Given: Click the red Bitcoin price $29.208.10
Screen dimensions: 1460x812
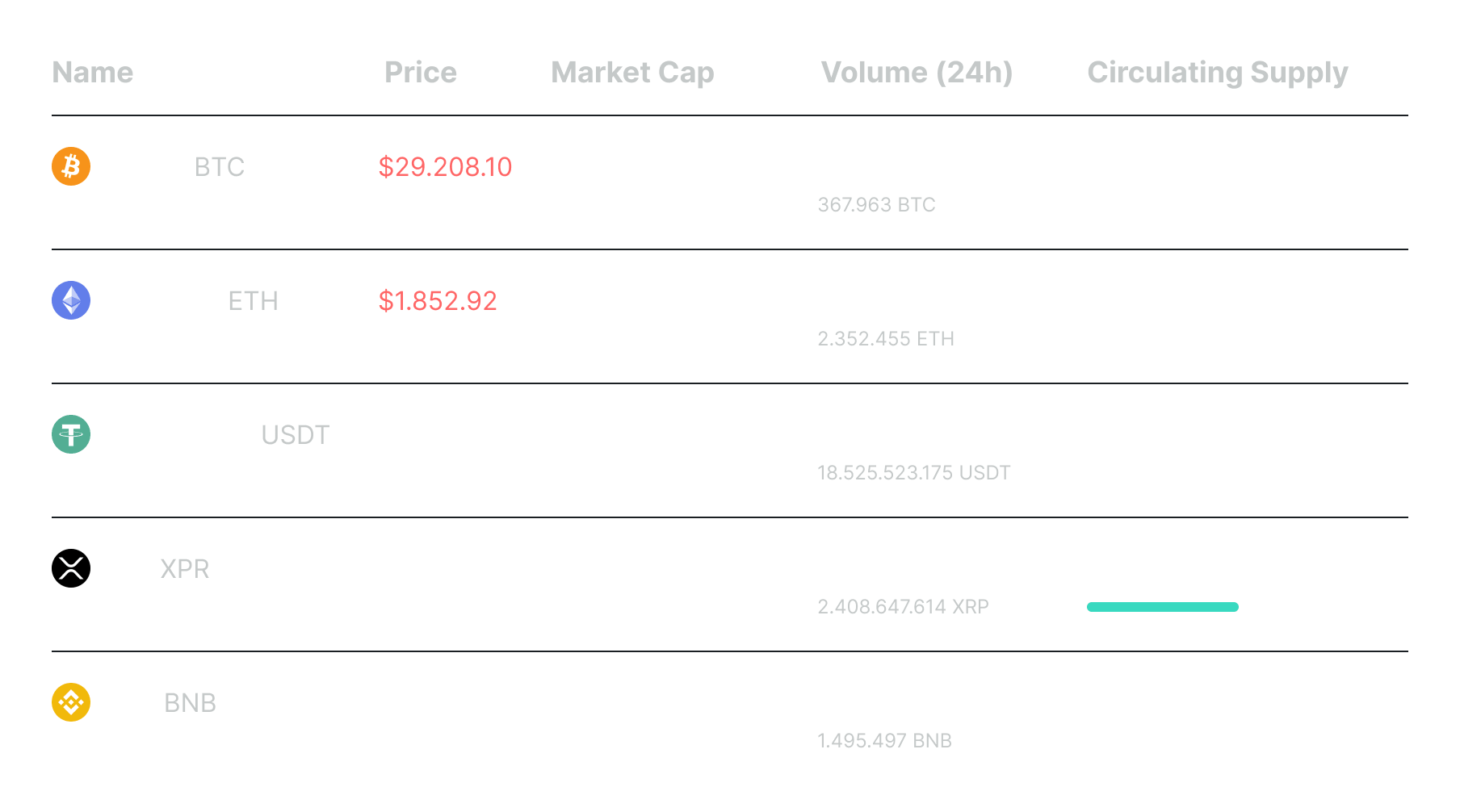Looking at the screenshot, I should coord(445,167).
